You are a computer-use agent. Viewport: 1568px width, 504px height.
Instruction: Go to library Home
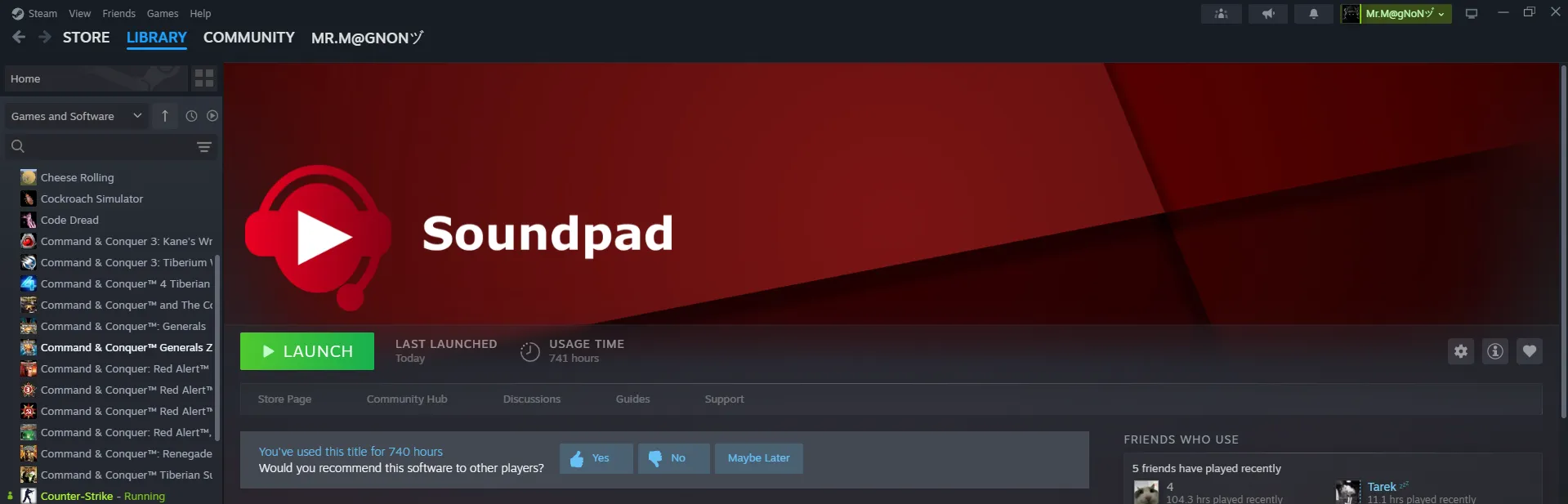tap(96, 78)
